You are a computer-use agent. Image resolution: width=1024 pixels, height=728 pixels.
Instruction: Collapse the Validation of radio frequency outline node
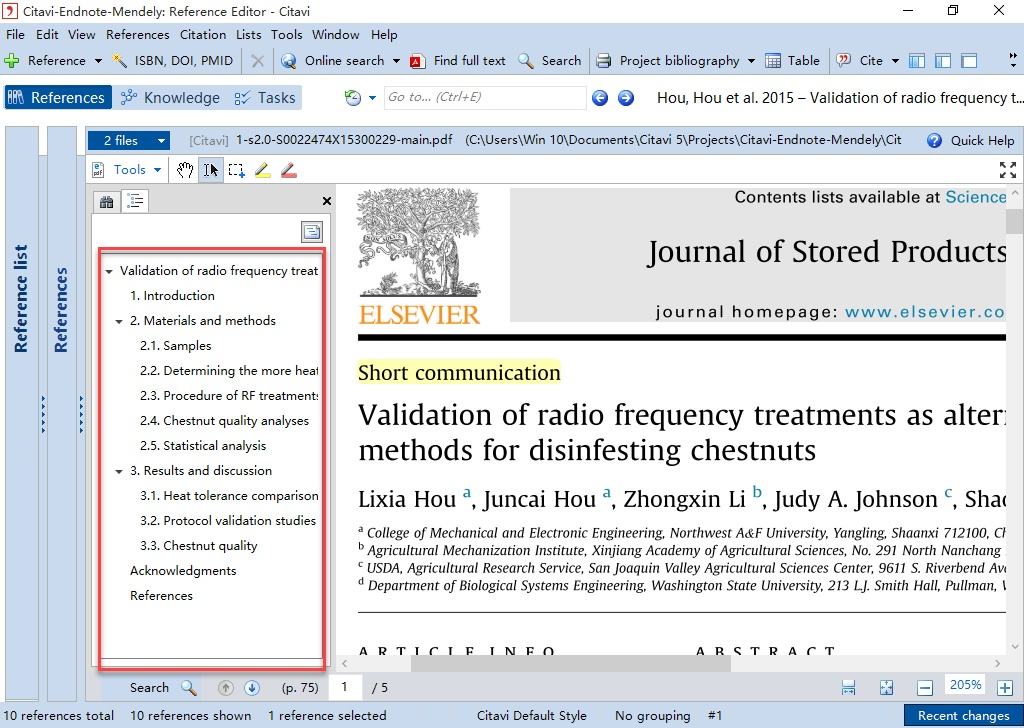pyautogui.click(x=109, y=271)
